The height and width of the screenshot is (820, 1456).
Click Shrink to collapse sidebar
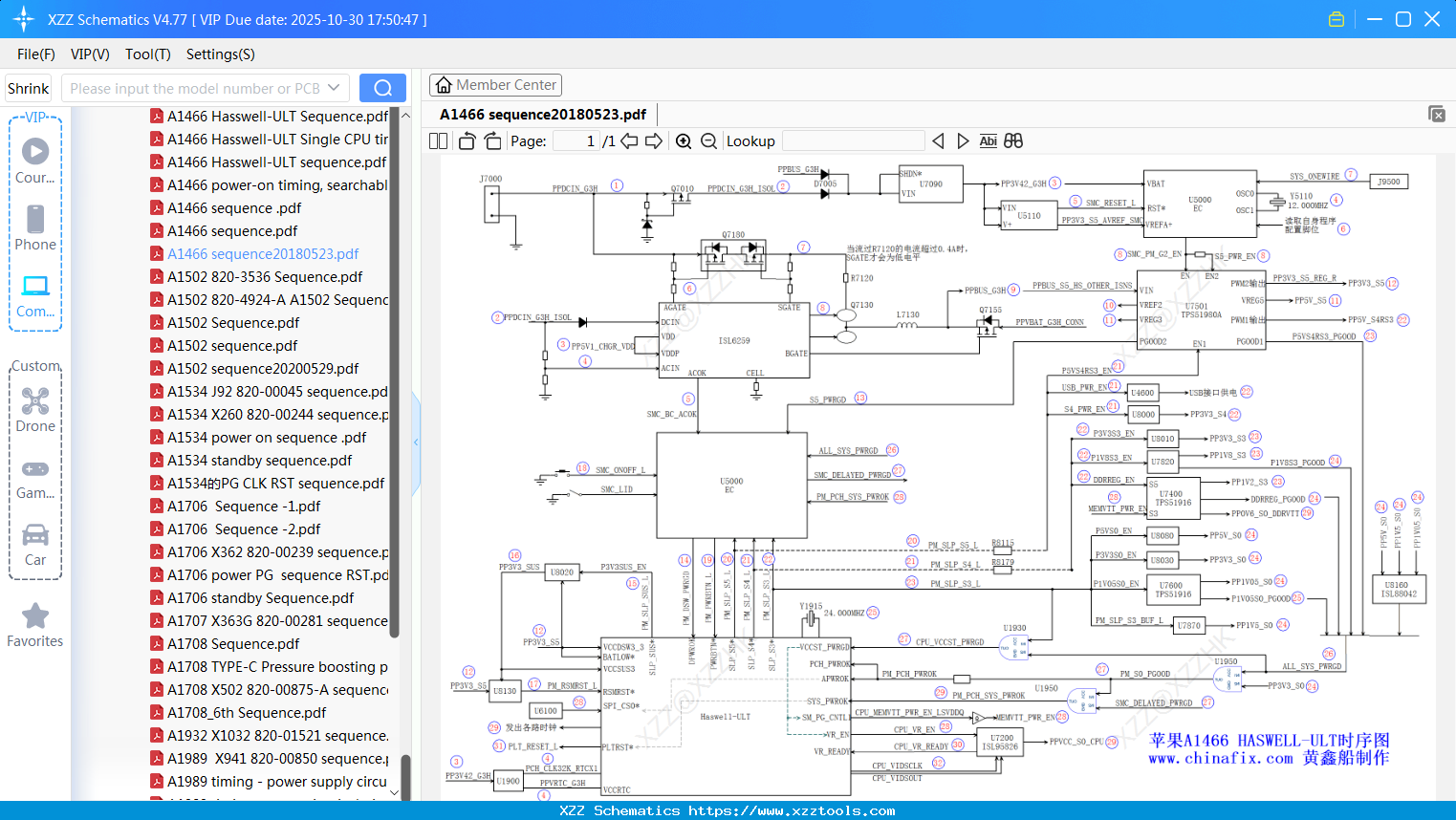(29, 88)
